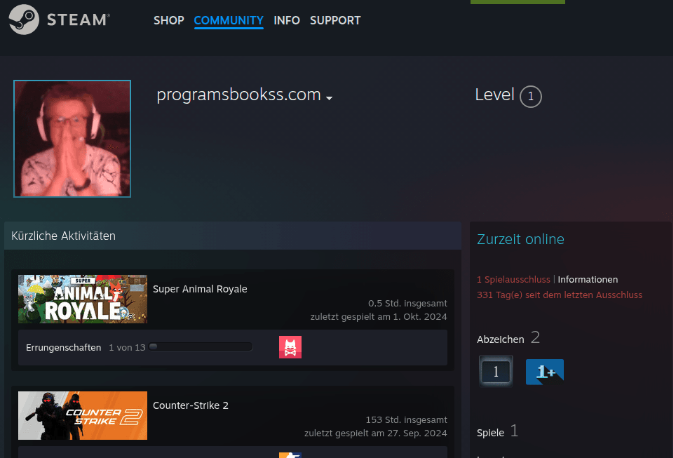Viewport: 673px width, 458px height.
Task: Open the pink Super Animal Royale achievement icon
Action: click(x=290, y=347)
